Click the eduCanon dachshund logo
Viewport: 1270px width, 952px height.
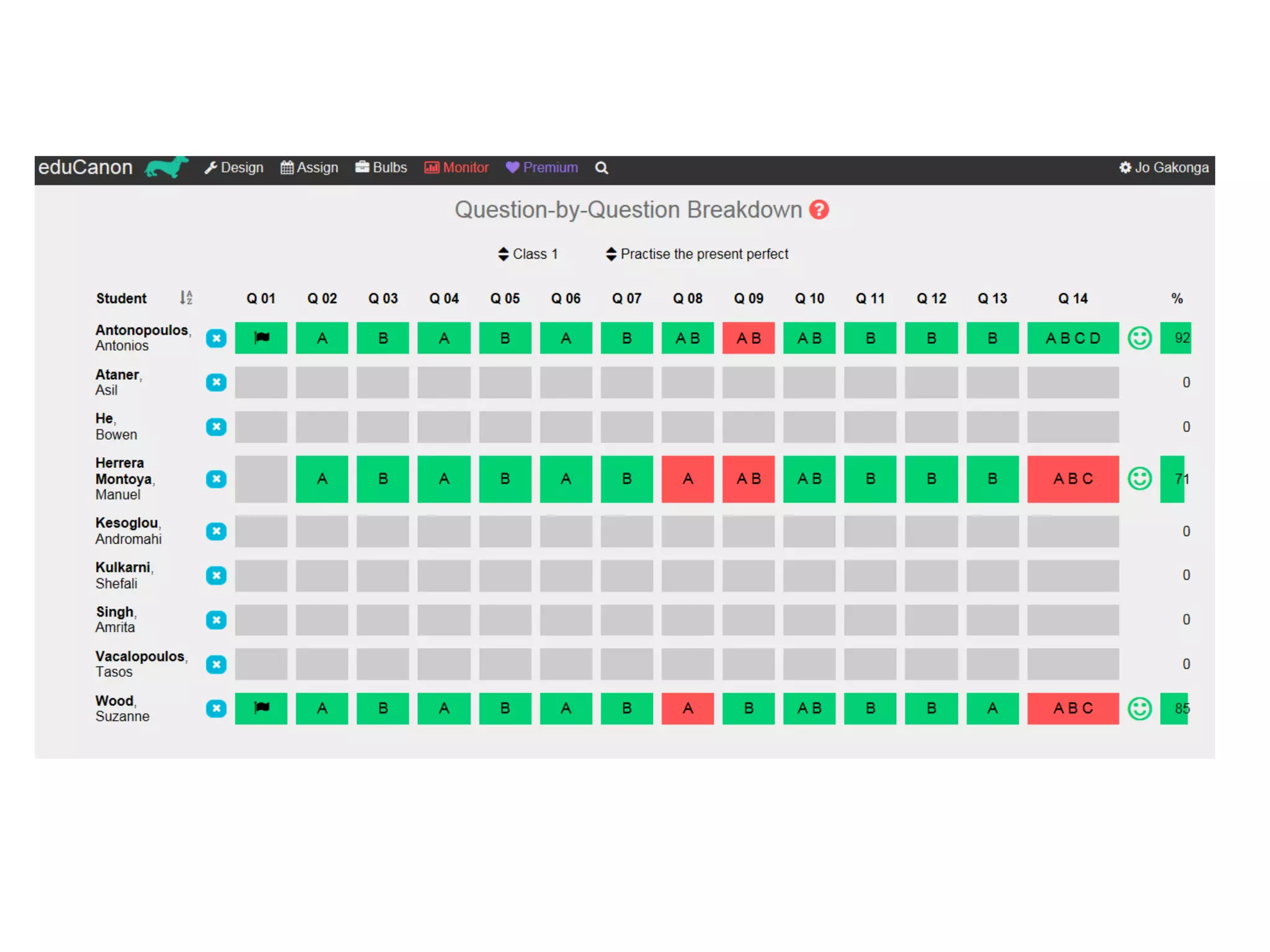(166, 167)
